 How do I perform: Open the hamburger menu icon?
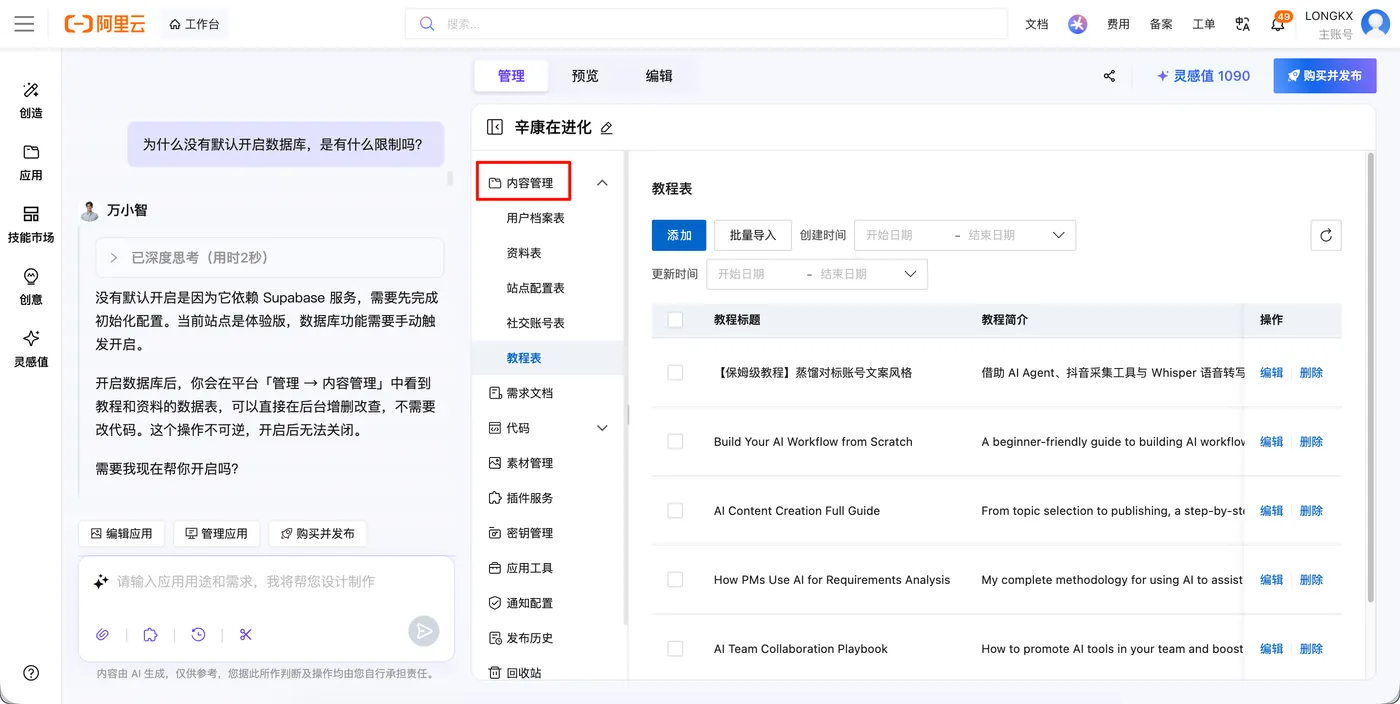tap(24, 24)
